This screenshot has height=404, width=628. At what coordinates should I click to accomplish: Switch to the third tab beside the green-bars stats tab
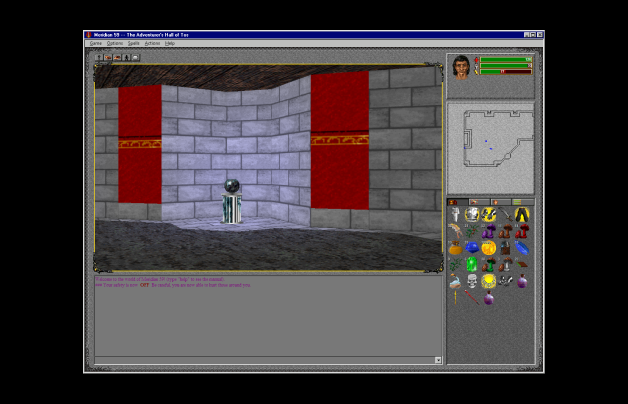tap(501, 202)
